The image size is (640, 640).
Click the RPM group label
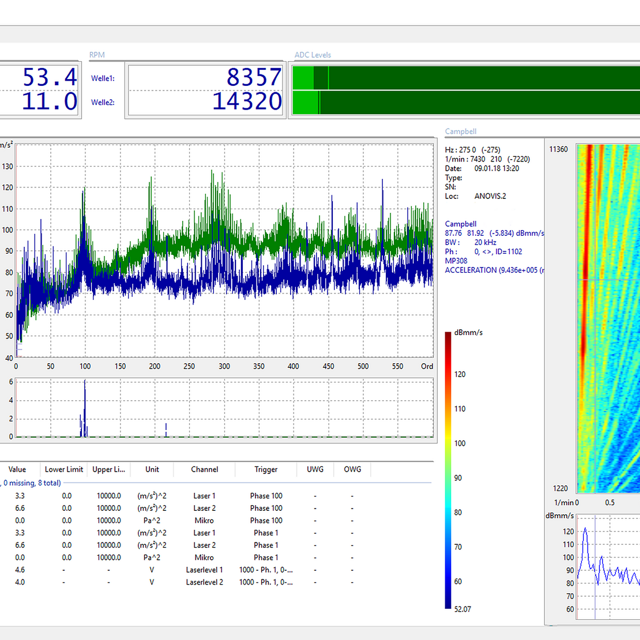97,55
